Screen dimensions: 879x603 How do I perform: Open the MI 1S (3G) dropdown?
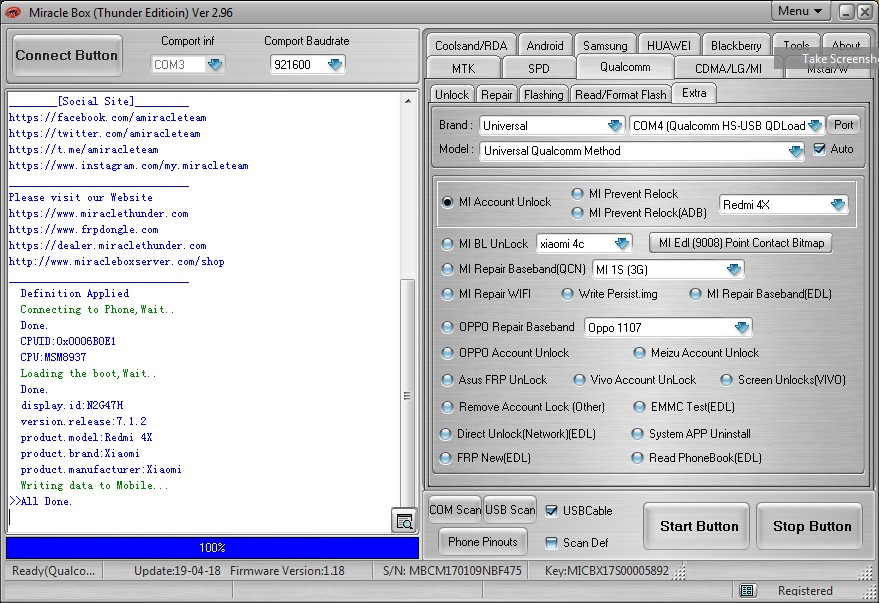pos(734,270)
